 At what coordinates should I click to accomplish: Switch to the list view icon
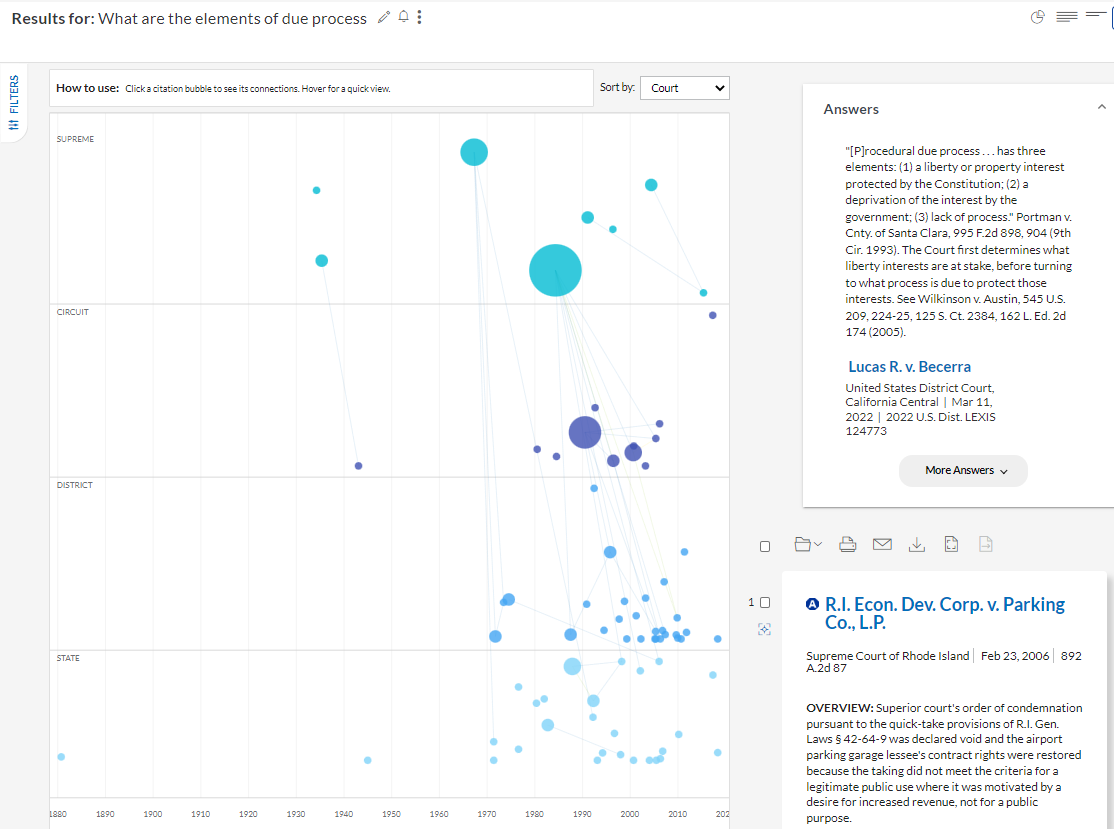point(1067,18)
